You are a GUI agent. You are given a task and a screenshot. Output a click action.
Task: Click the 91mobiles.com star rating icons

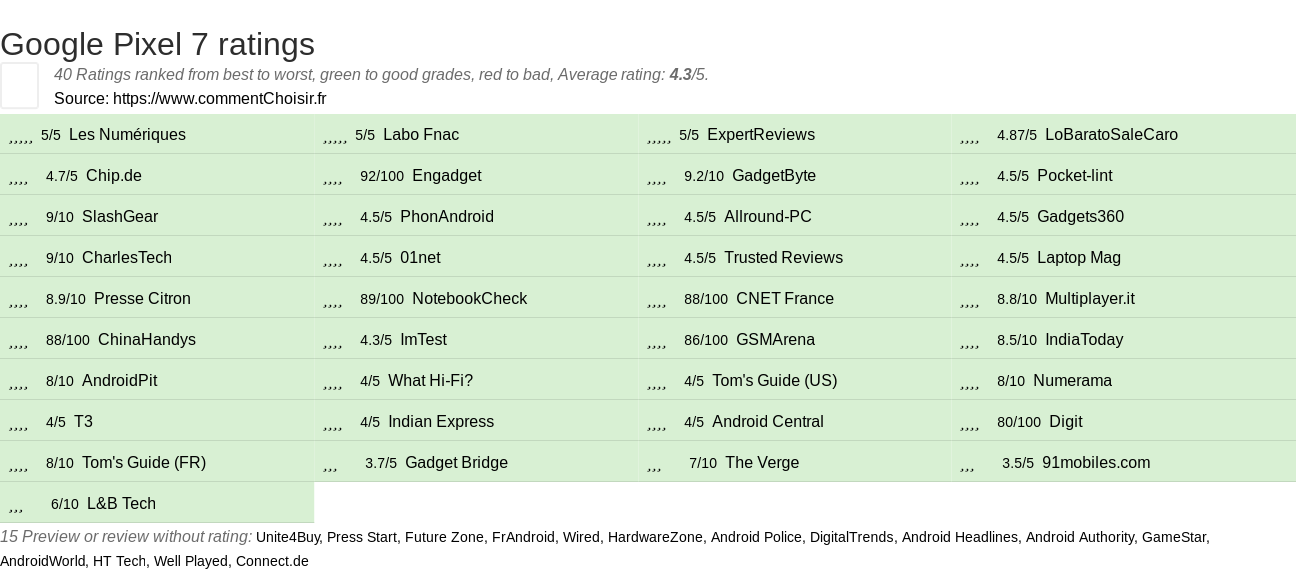pos(967,464)
